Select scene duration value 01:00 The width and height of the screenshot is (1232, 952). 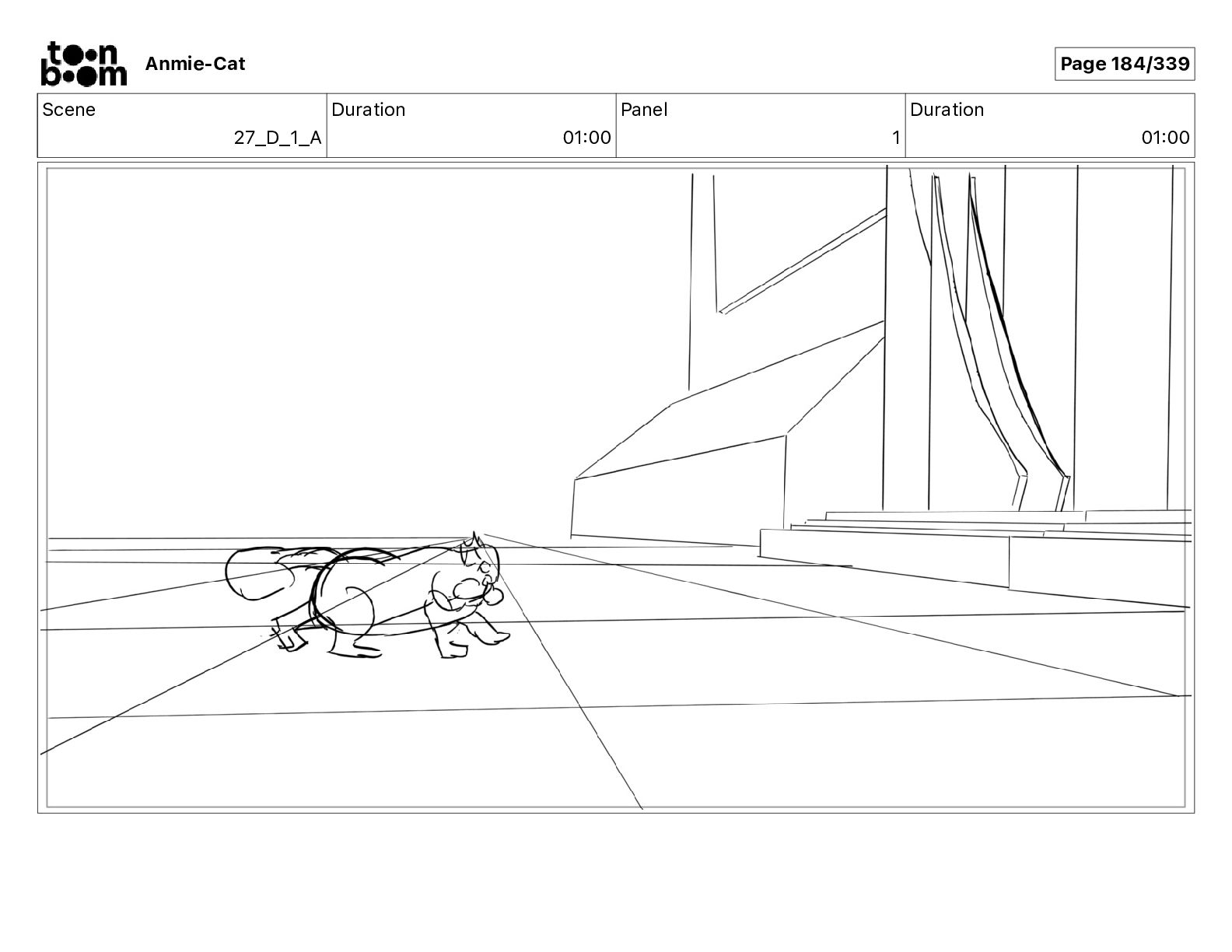pyautogui.click(x=587, y=138)
